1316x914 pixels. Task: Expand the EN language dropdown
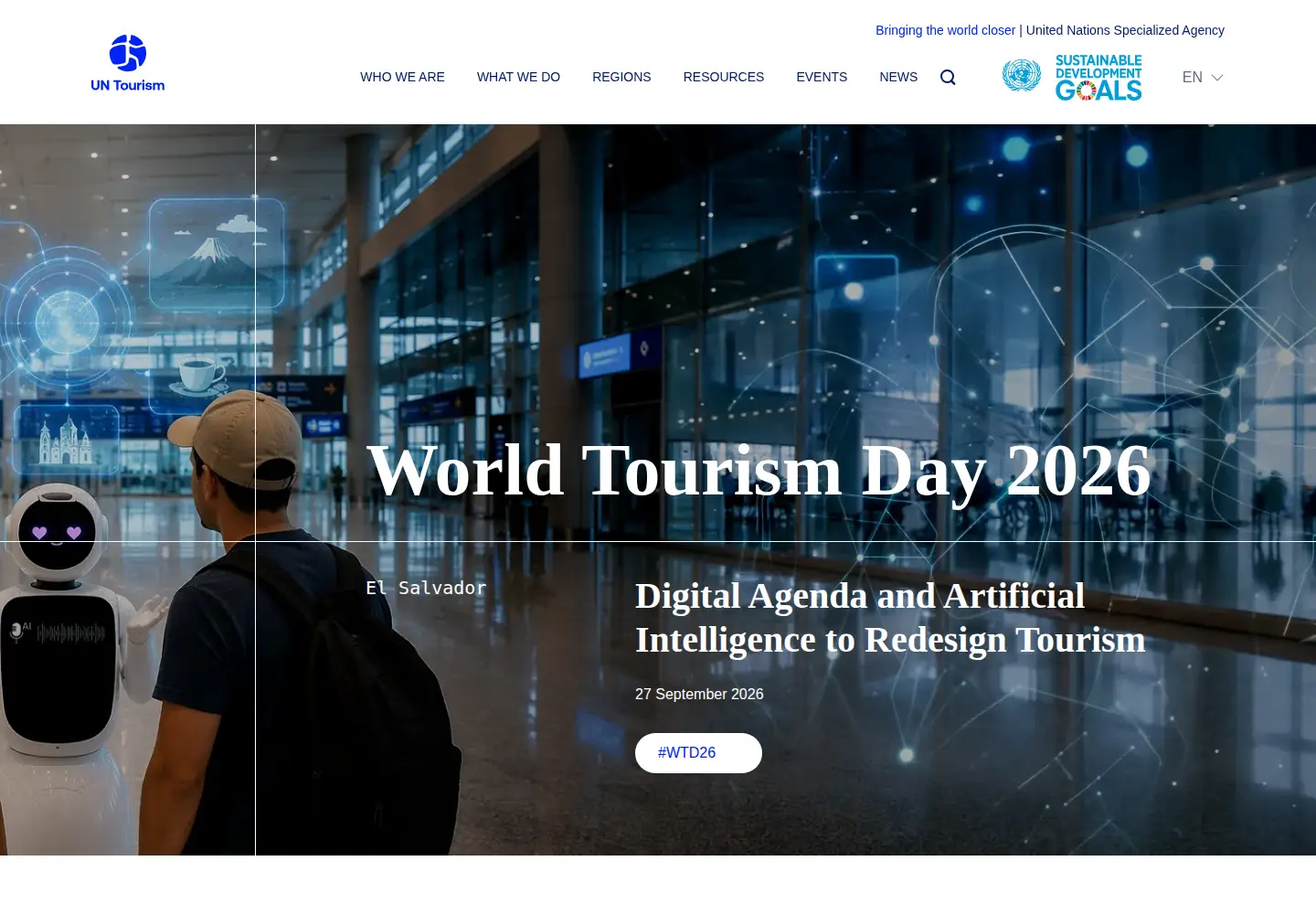1203,78
